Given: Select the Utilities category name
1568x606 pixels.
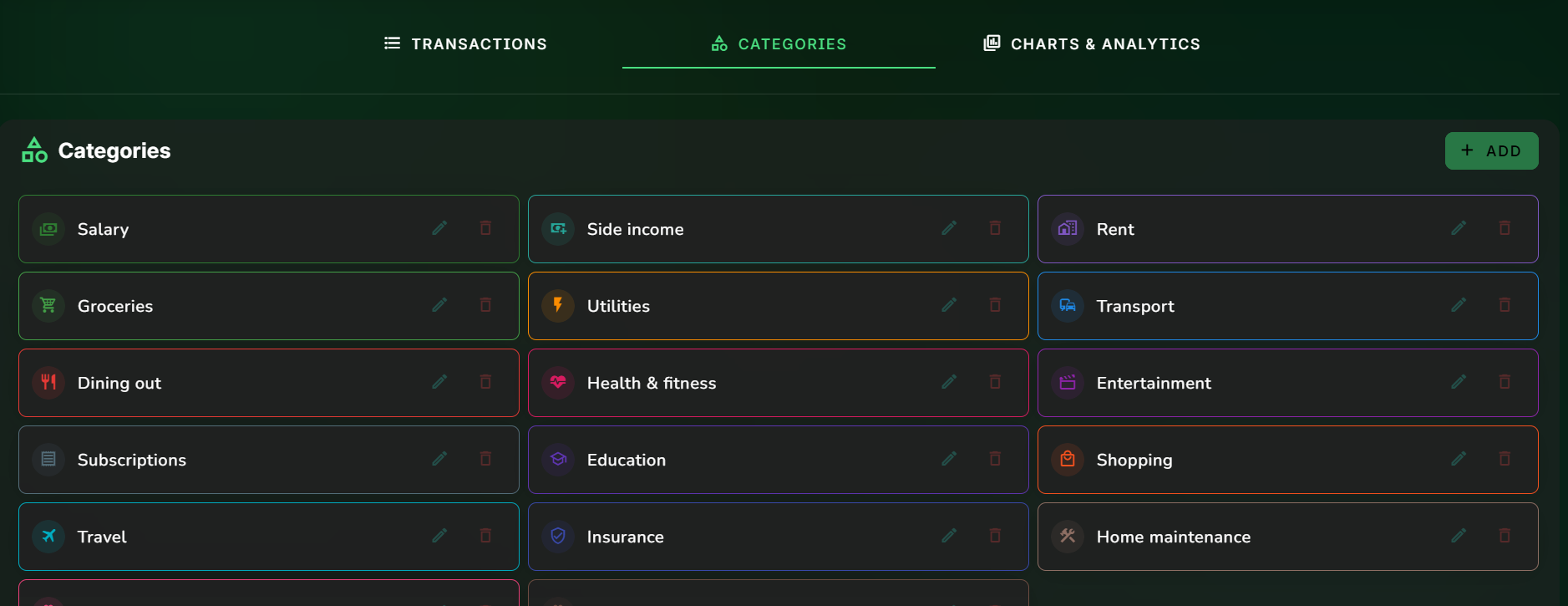Looking at the screenshot, I should tap(618, 306).
